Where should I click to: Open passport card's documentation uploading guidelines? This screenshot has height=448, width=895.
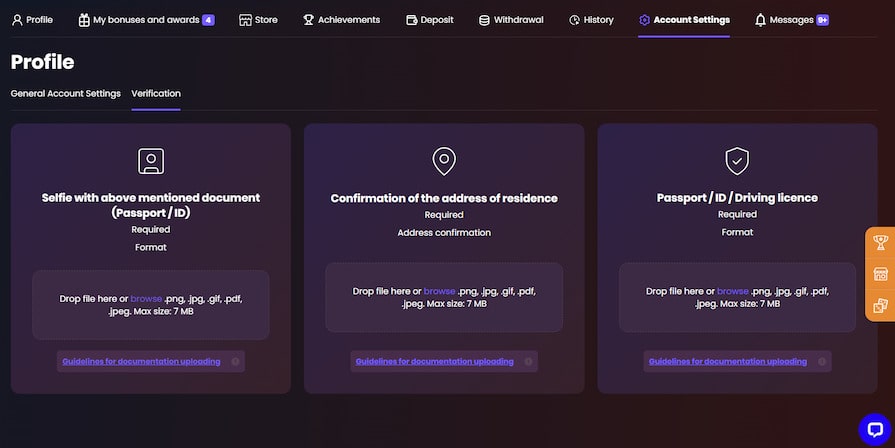coord(727,361)
